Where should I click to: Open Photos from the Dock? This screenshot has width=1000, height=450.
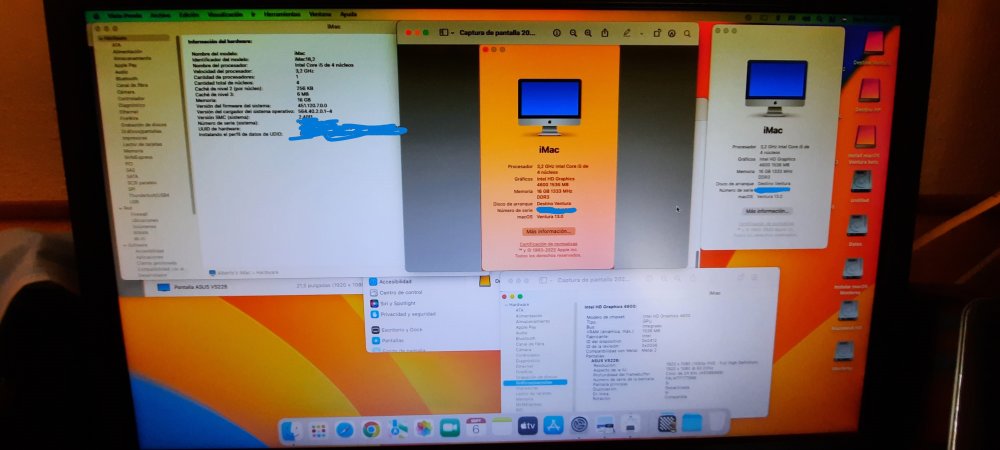[423, 428]
